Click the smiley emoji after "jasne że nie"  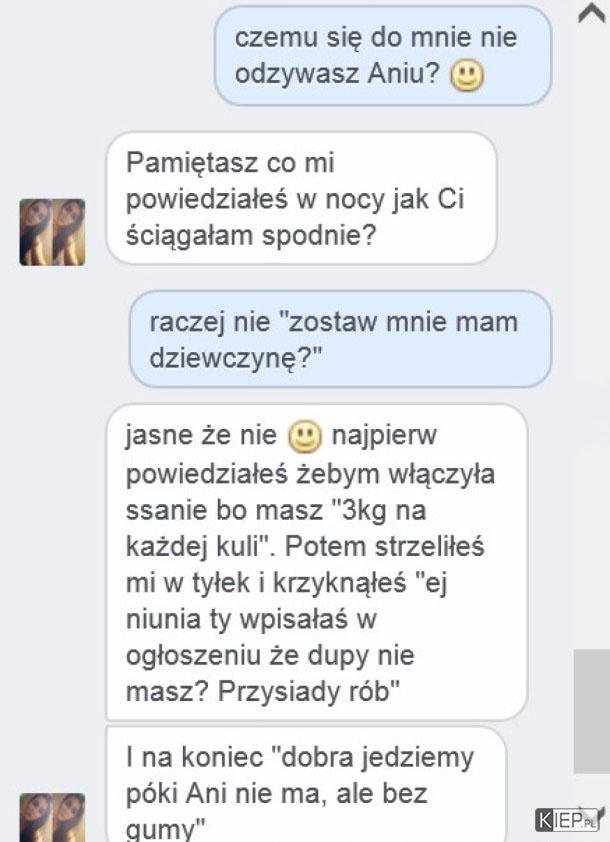[305, 437]
